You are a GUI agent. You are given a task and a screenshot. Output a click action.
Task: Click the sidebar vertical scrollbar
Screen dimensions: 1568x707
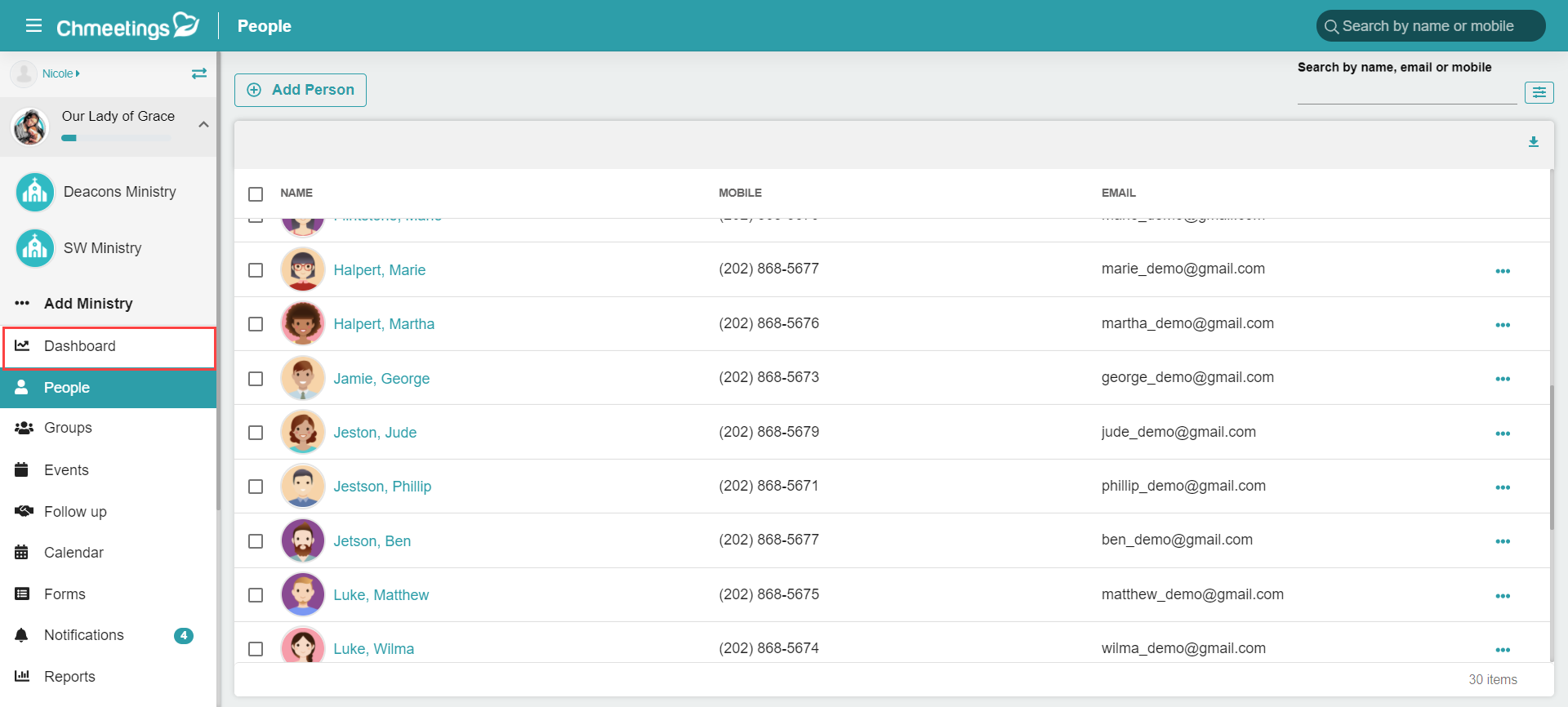tap(218, 282)
